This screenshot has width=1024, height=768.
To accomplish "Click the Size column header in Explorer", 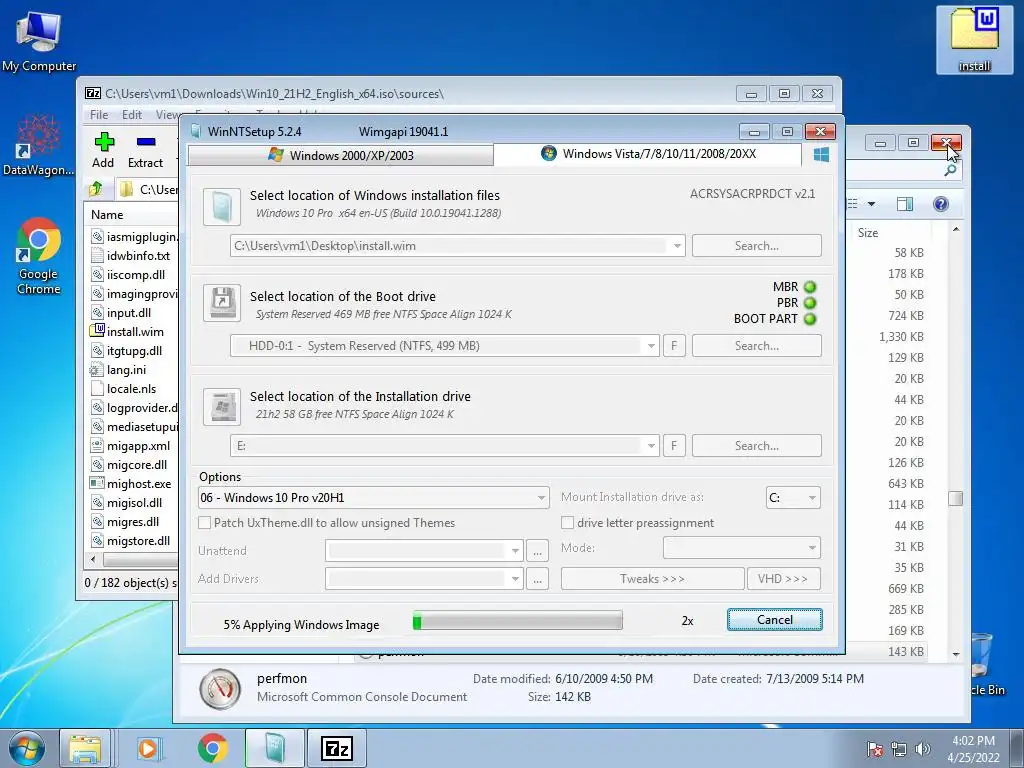I will pyautogui.click(x=868, y=232).
